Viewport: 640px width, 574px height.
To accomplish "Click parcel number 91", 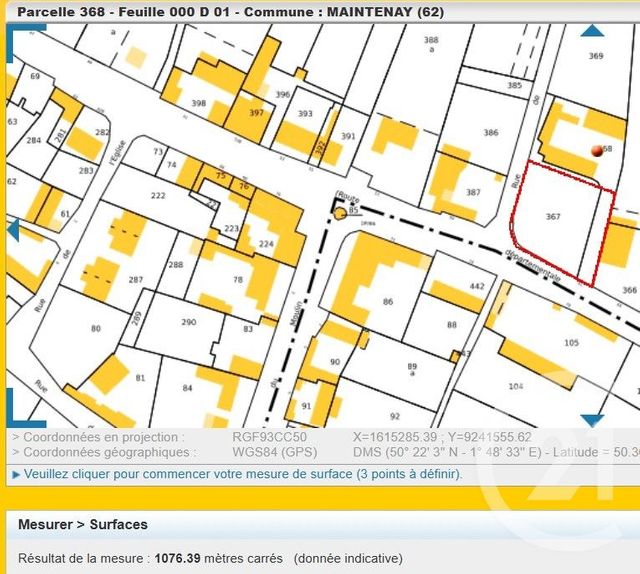I will pyautogui.click(x=306, y=406).
